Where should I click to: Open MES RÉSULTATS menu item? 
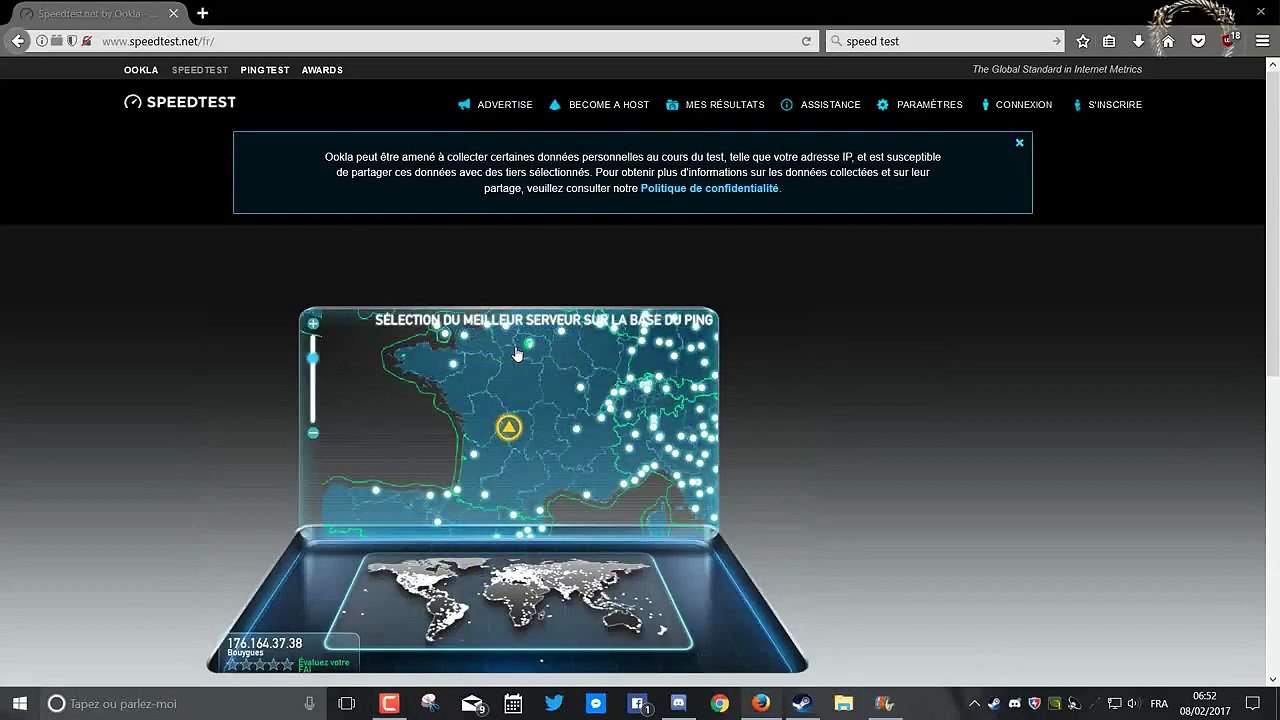pos(715,104)
